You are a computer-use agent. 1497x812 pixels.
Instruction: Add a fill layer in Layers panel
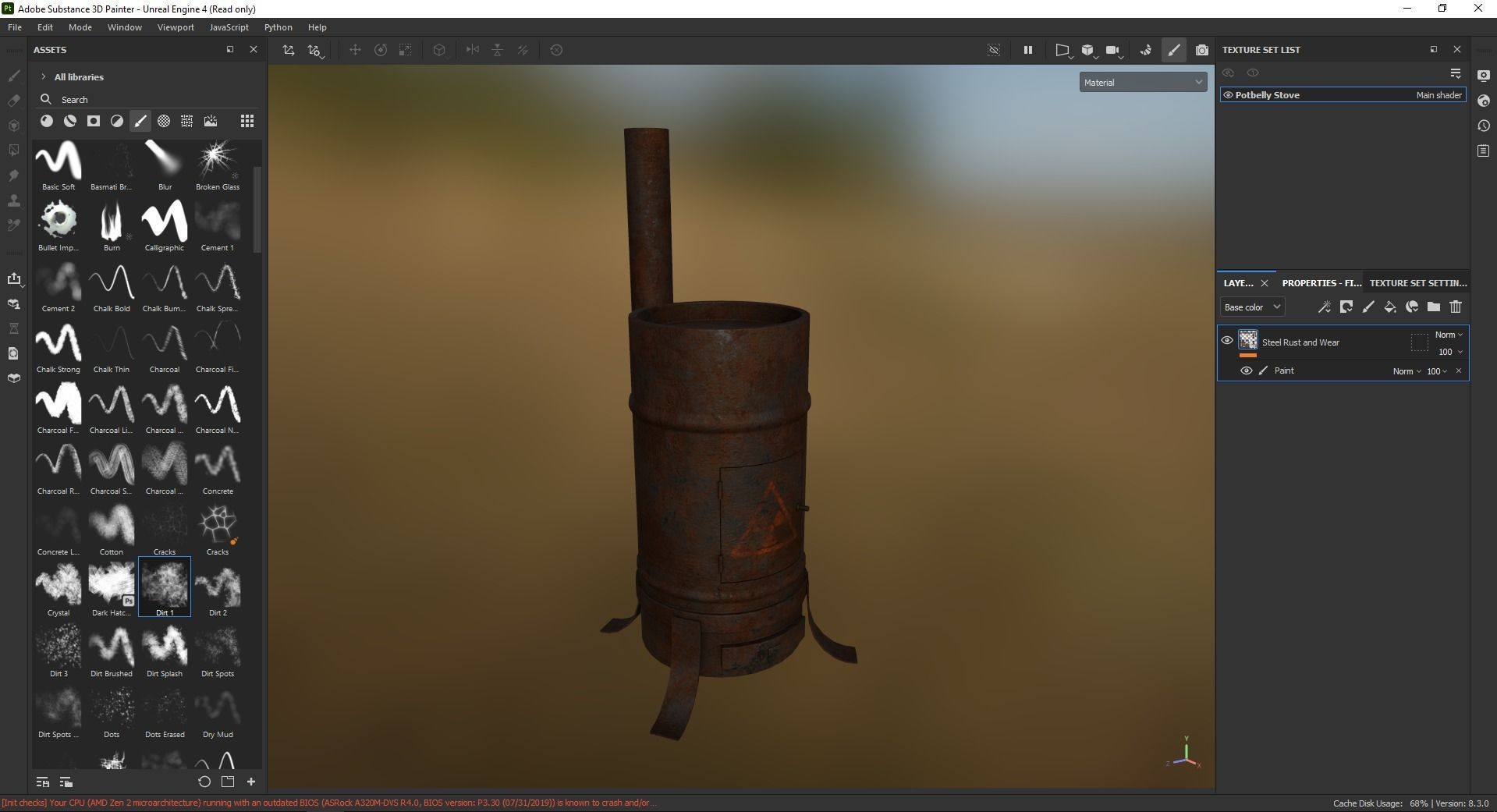tap(1389, 307)
